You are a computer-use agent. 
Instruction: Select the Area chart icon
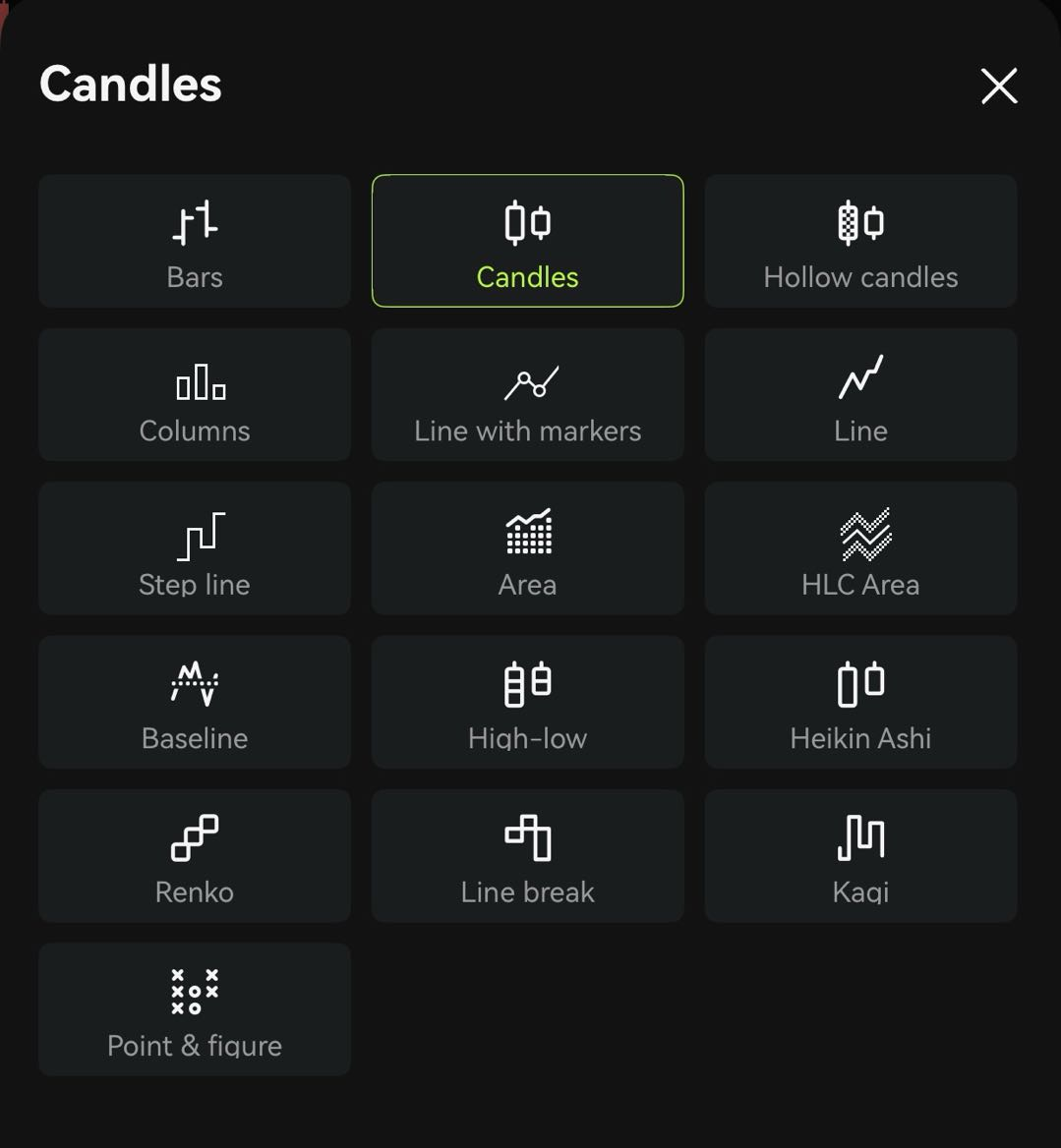(x=528, y=531)
